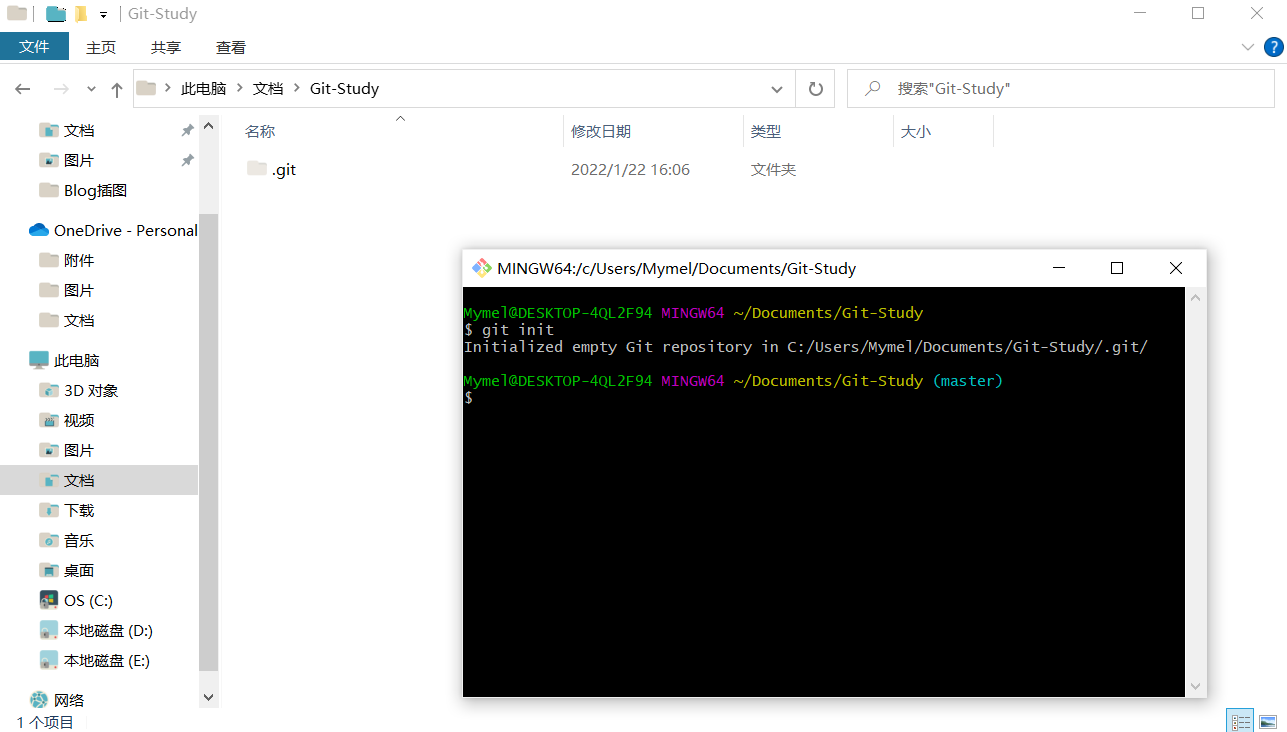Click quick access properties icon in title bar
This screenshot has width=1287, height=732.
tap(57, 15)
